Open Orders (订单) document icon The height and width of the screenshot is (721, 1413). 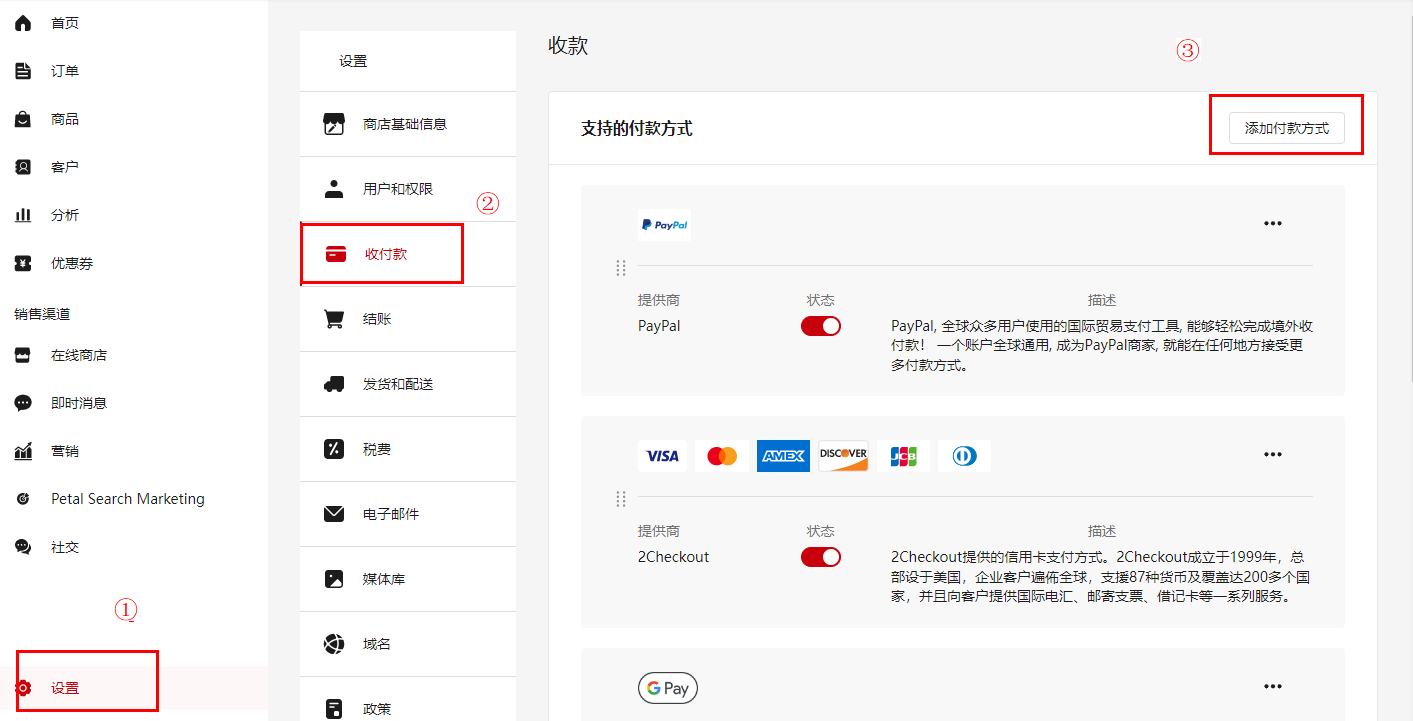click(x=23, y=71)
